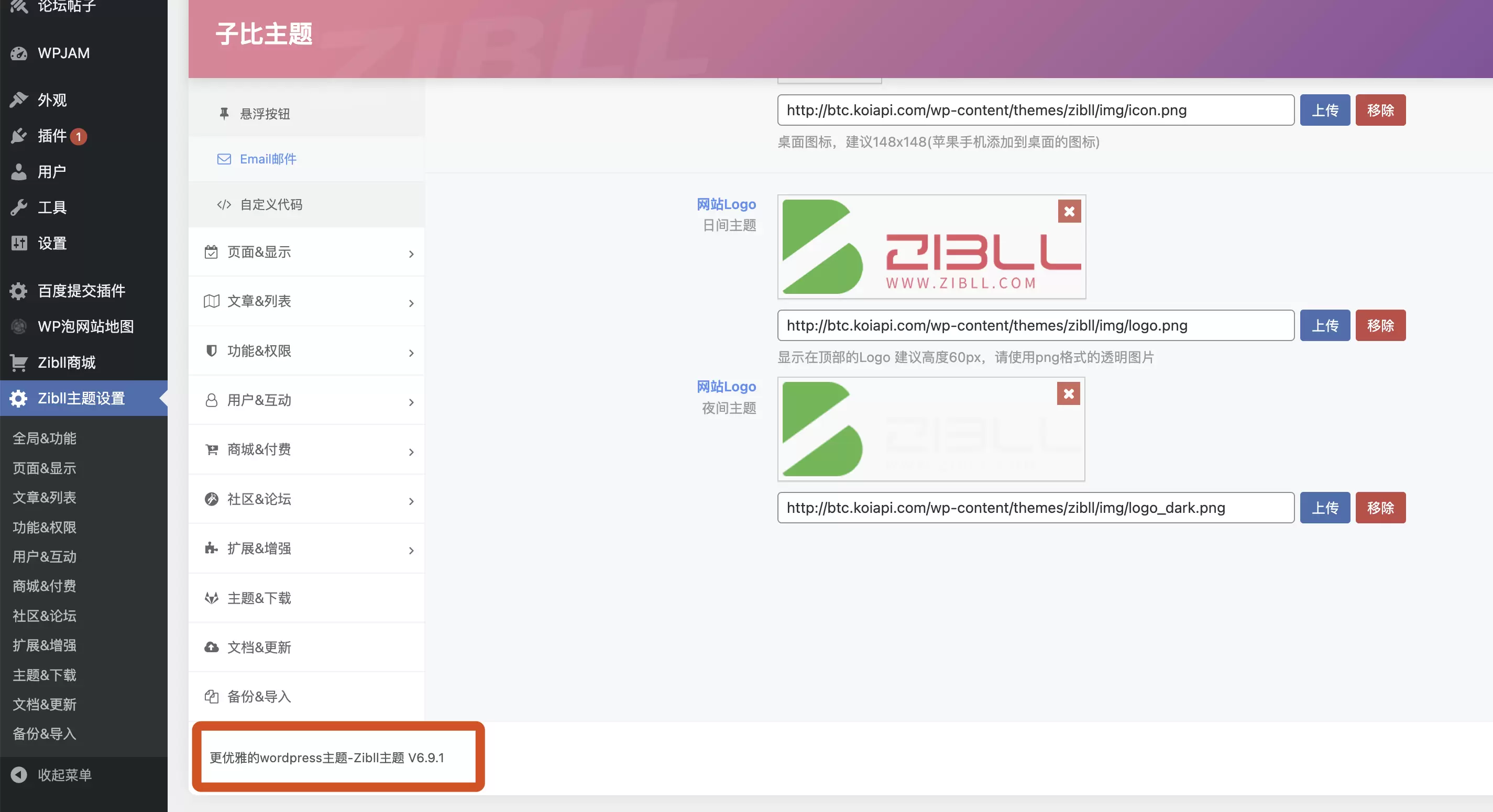Click the 插件 plug icon
Image resolution: width=1493 pixels, height=812 pixels.
tap(18, 136)
